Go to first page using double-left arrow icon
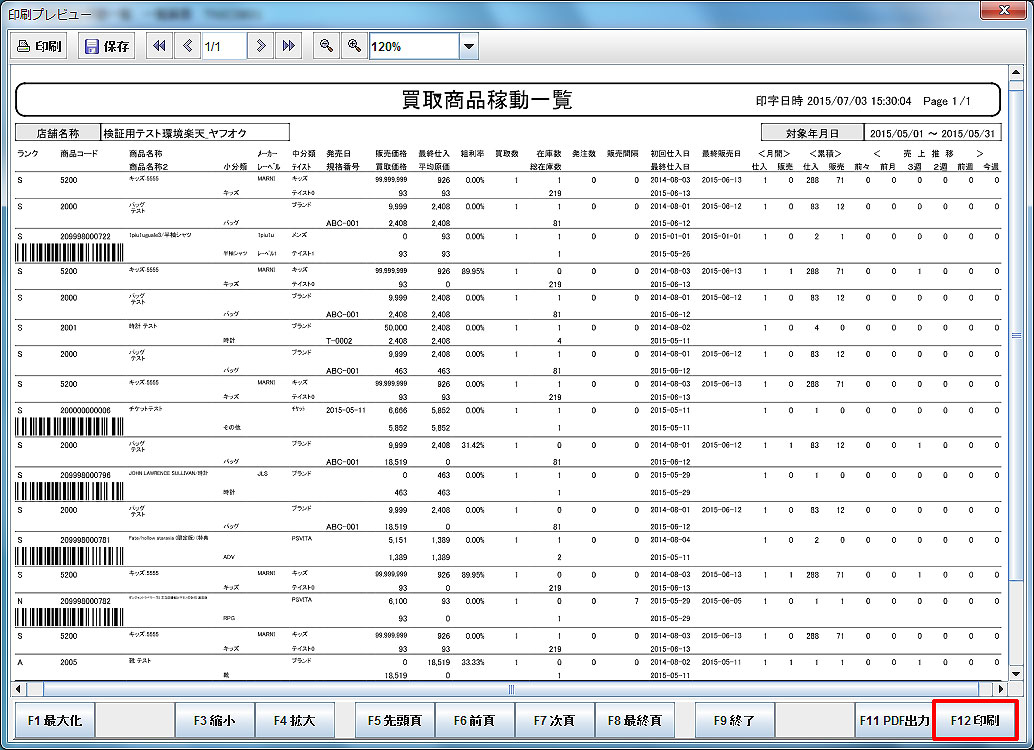1034x750 pixels. tap(159, 46)
